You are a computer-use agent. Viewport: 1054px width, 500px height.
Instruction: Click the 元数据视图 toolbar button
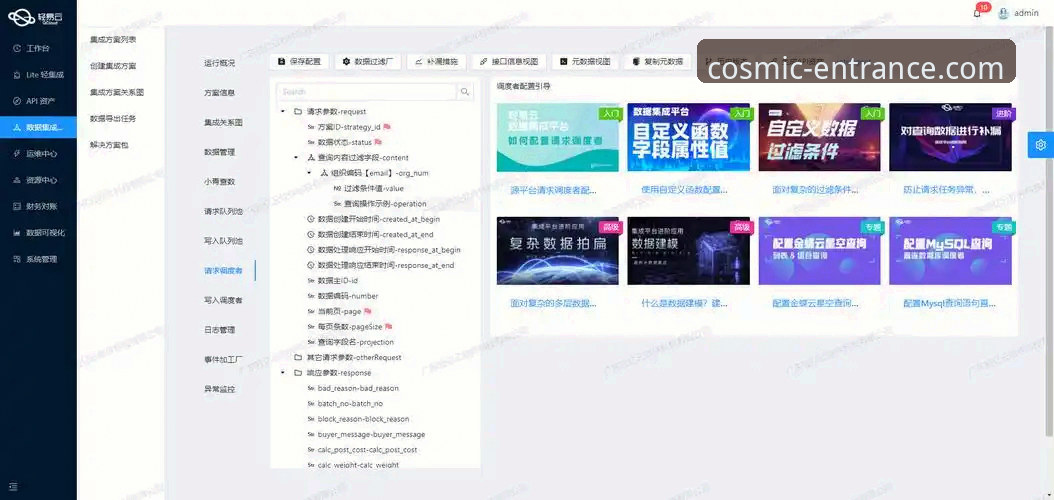click(x=584, y=61)
